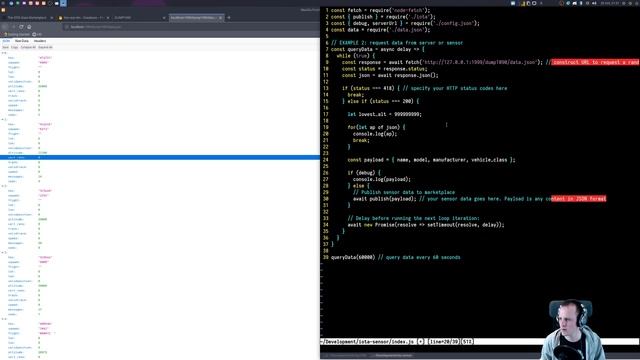640x360 pixels.
Task: Collapse JSON array item 2
Action: [2, 186]
